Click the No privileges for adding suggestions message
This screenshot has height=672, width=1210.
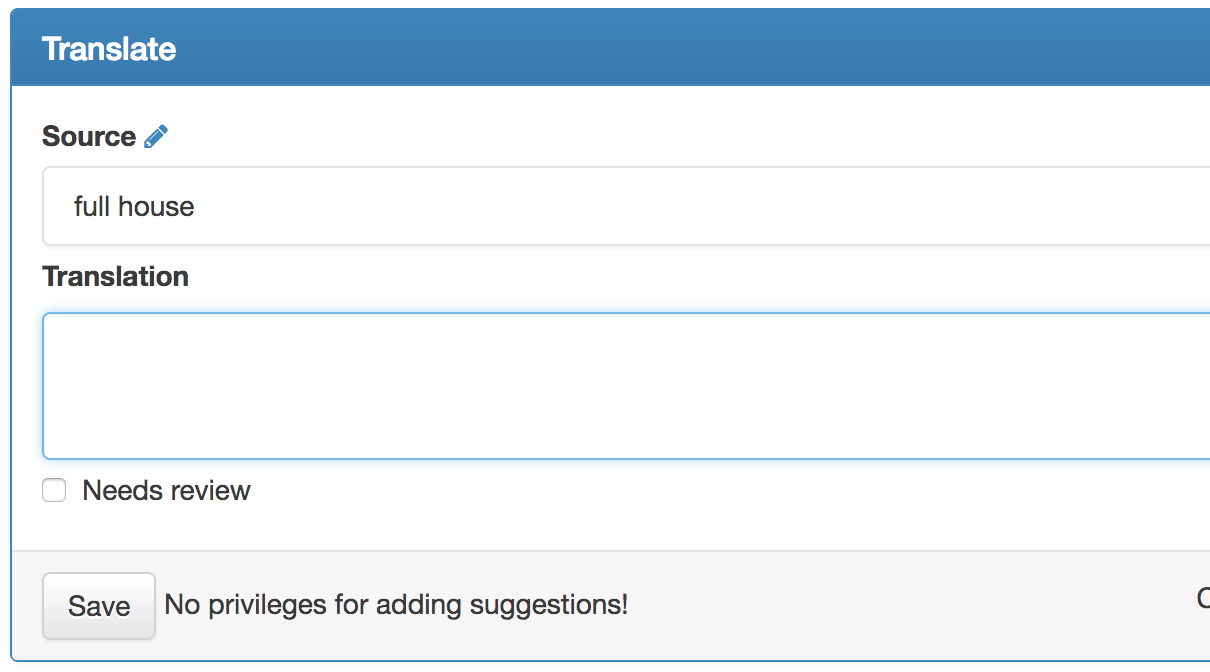click(x=396, y=605)
